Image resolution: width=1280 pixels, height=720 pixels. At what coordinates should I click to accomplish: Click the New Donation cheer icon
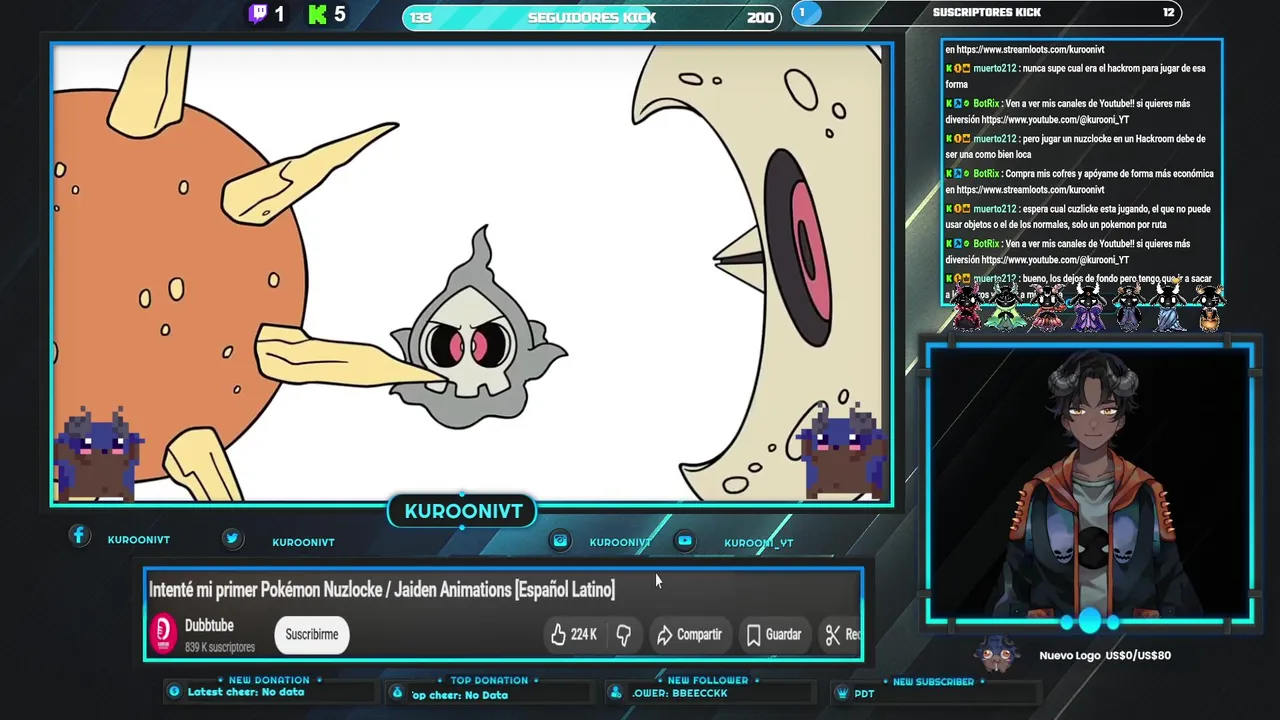(x=174, y=691)
